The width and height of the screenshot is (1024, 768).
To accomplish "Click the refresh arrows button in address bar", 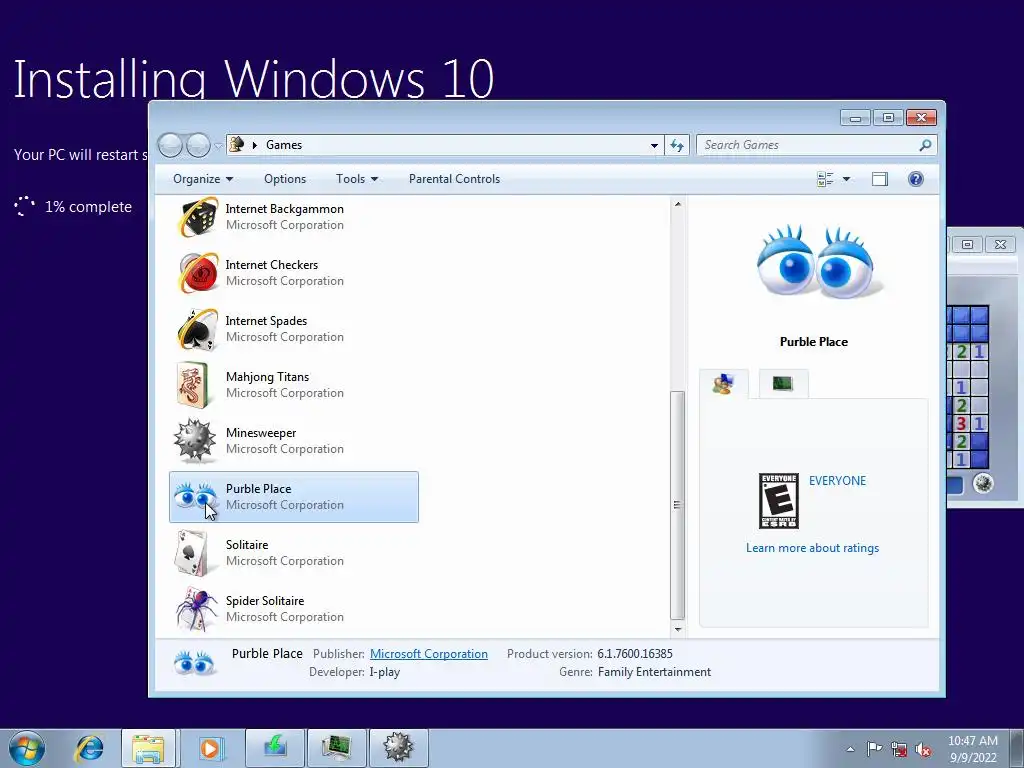I will [x=677, y=145].
